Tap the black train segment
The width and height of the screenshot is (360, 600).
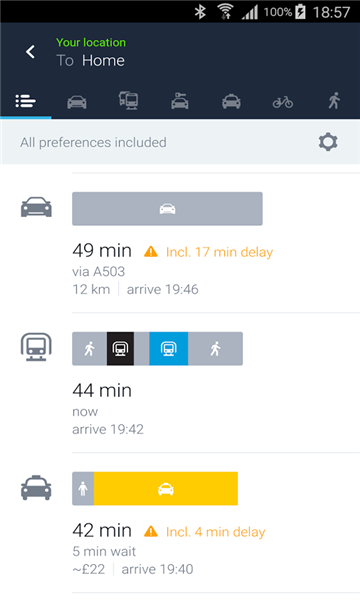click(x=120, y=349)
